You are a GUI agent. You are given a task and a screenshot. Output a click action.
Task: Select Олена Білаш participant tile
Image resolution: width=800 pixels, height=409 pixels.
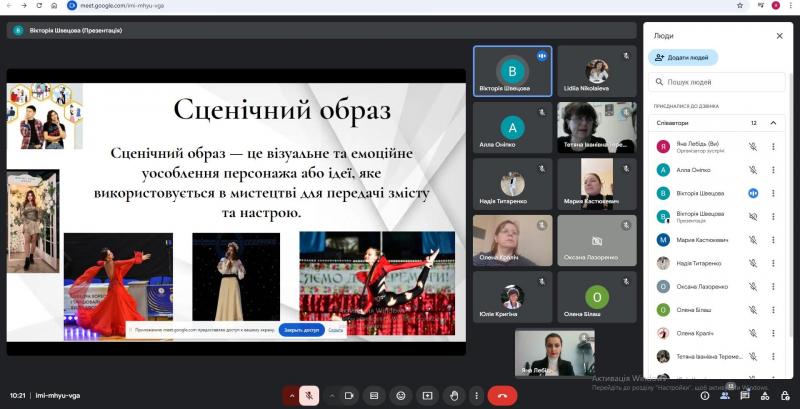tap(596, 297)
